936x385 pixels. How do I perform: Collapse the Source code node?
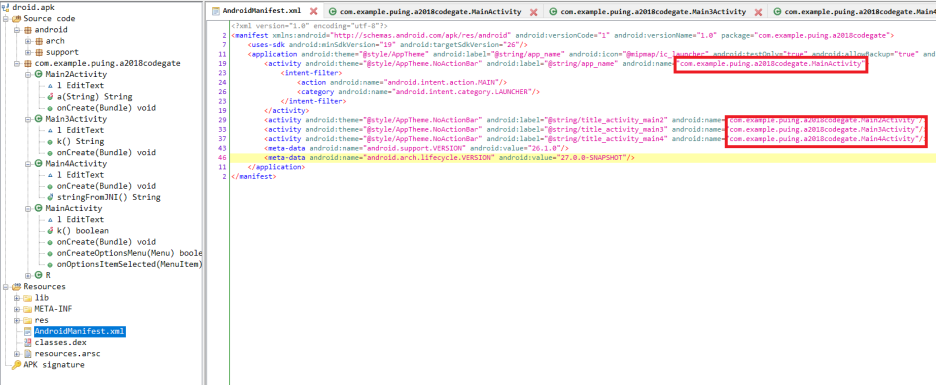click(5, 19)
